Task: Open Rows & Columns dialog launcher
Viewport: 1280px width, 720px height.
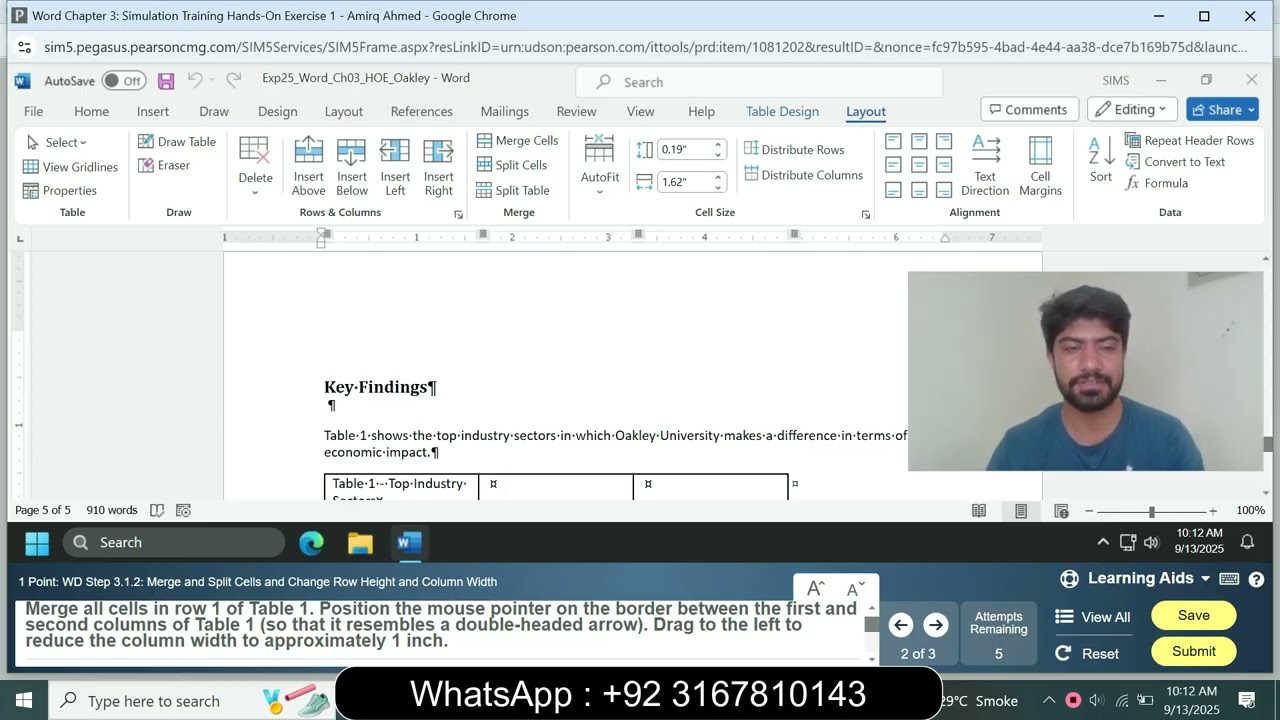Action: click(459, 214)
